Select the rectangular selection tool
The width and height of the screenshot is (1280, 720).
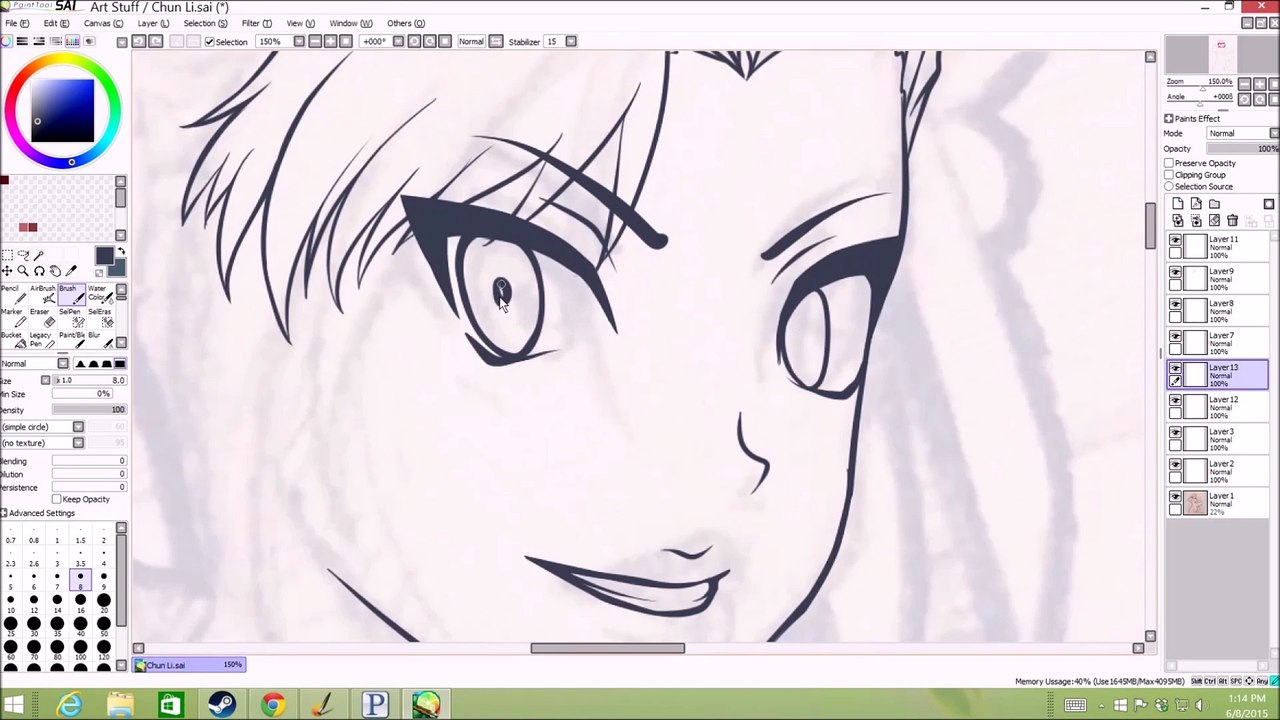pyautogui.click(x=7, y=255)
